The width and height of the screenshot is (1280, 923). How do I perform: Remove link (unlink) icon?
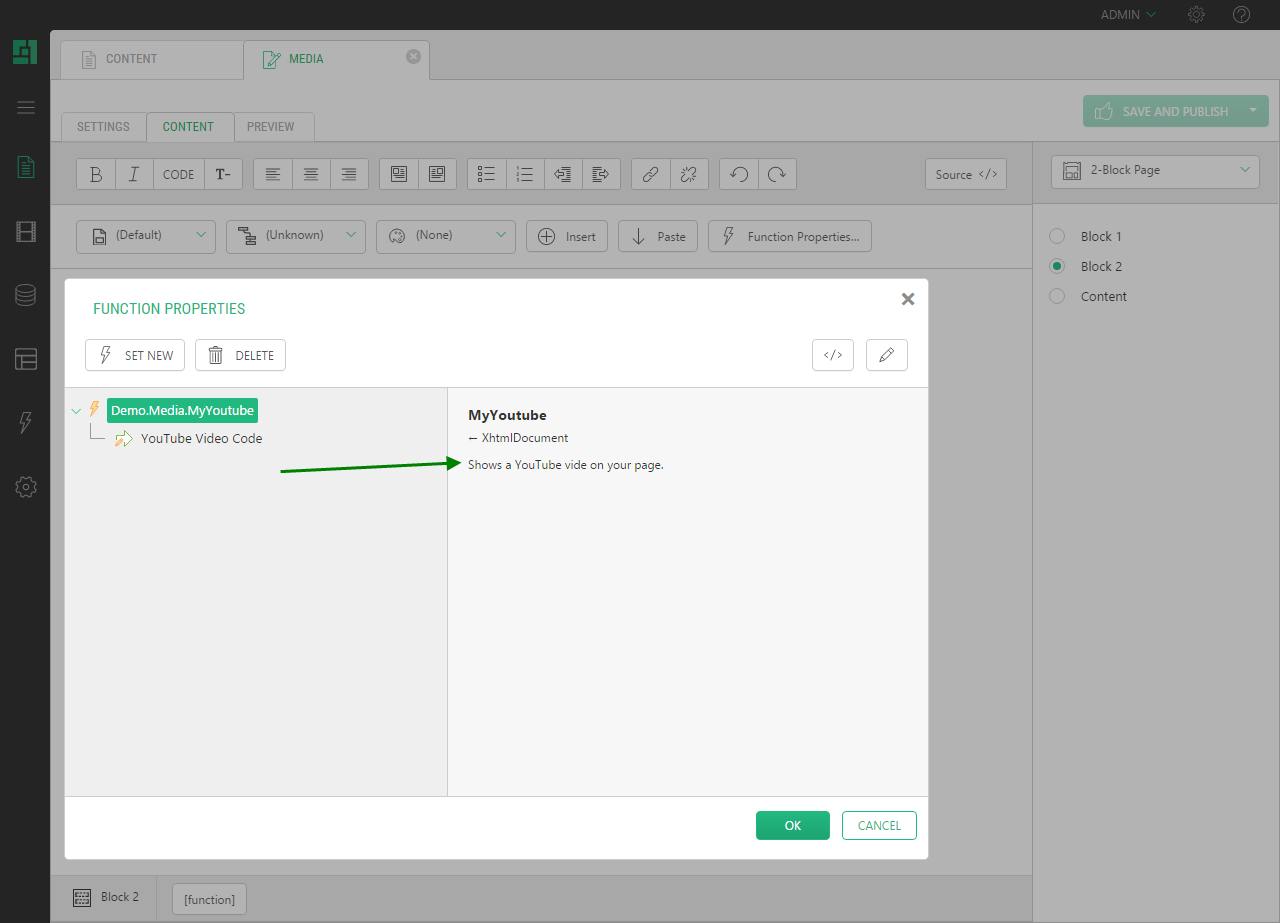coord(689,174)
